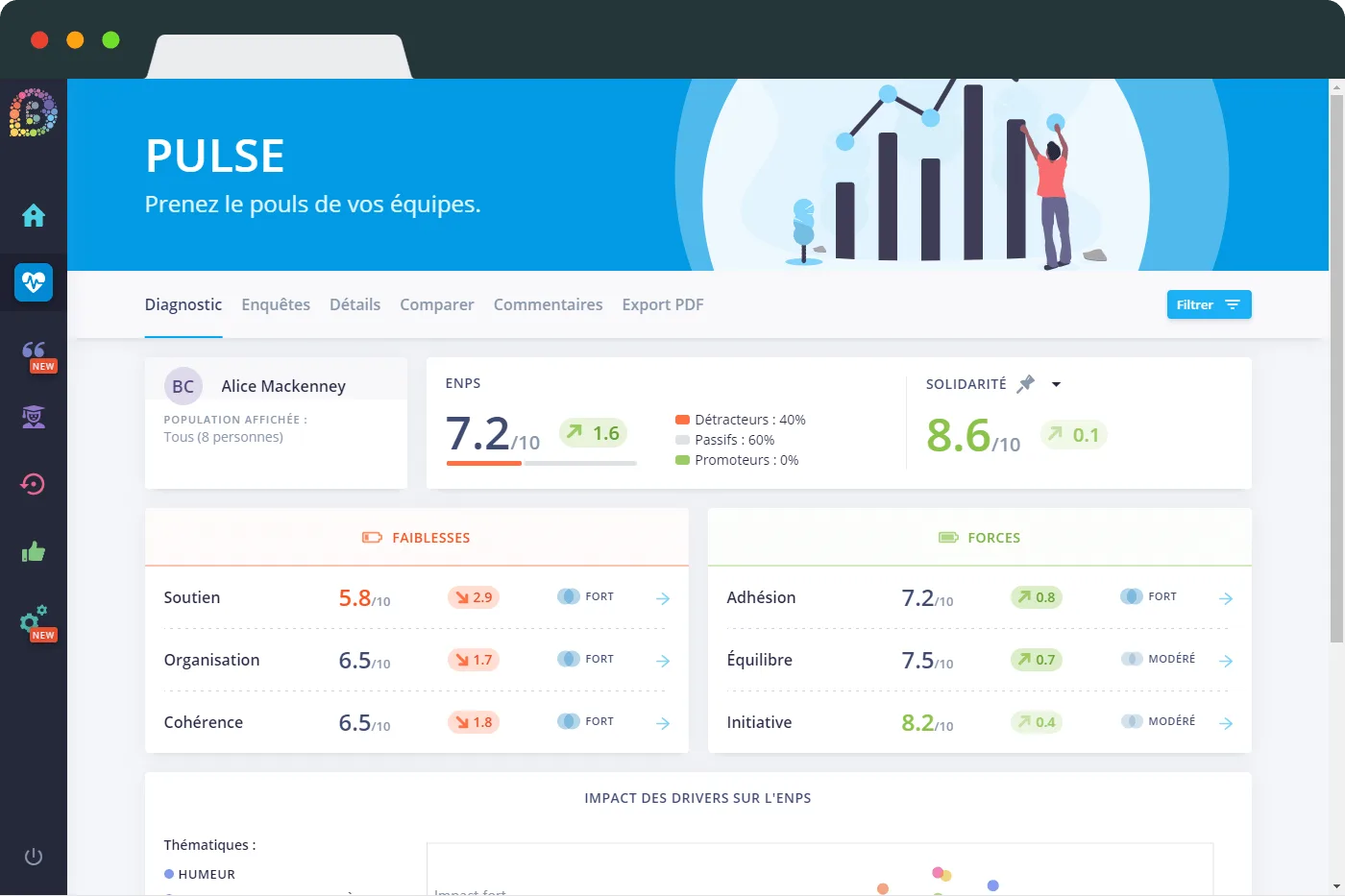Open the gears settings icon marked NEW

coord(37,622)
